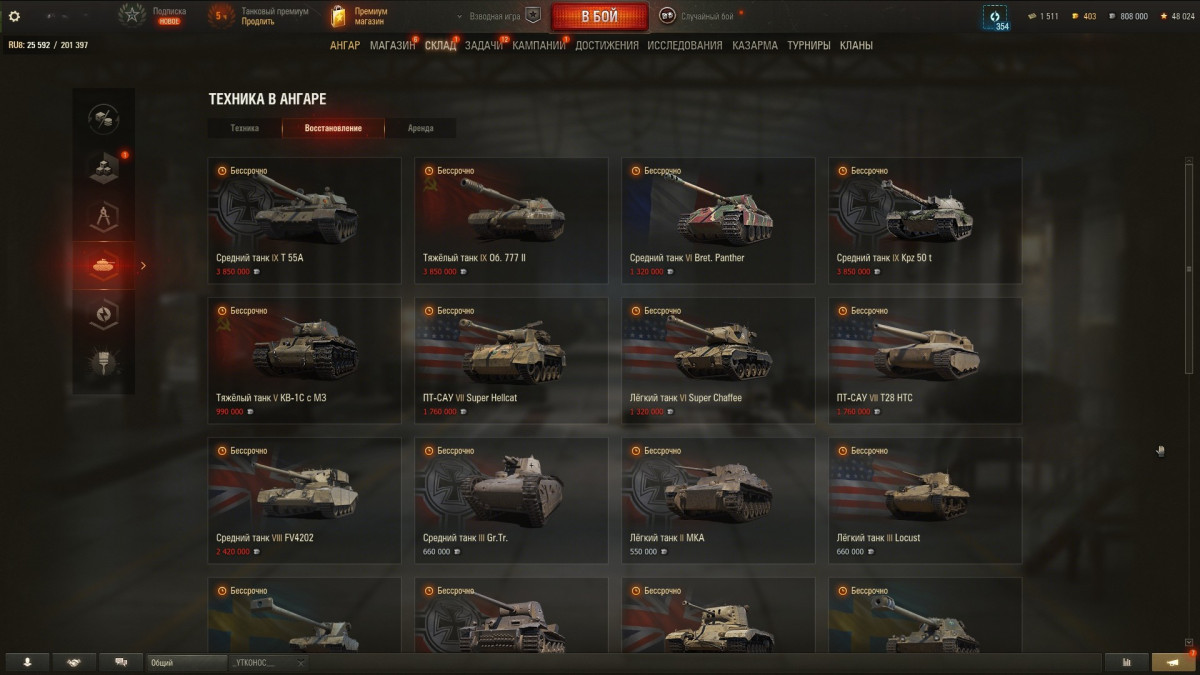This screenshot has height=675, width=1200.
Task: Click the handshake contacts icon at bottom
Action: [x=74, y=662]
